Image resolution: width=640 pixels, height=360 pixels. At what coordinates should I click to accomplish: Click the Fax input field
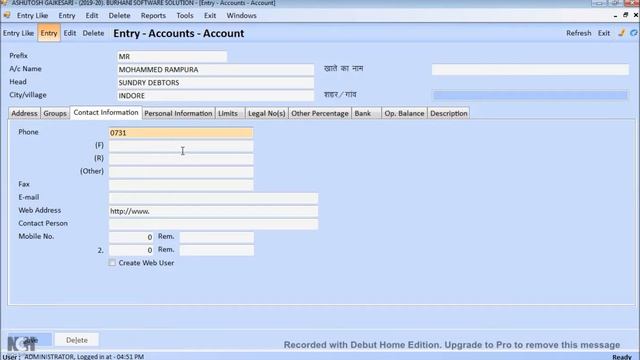(181, 185)
